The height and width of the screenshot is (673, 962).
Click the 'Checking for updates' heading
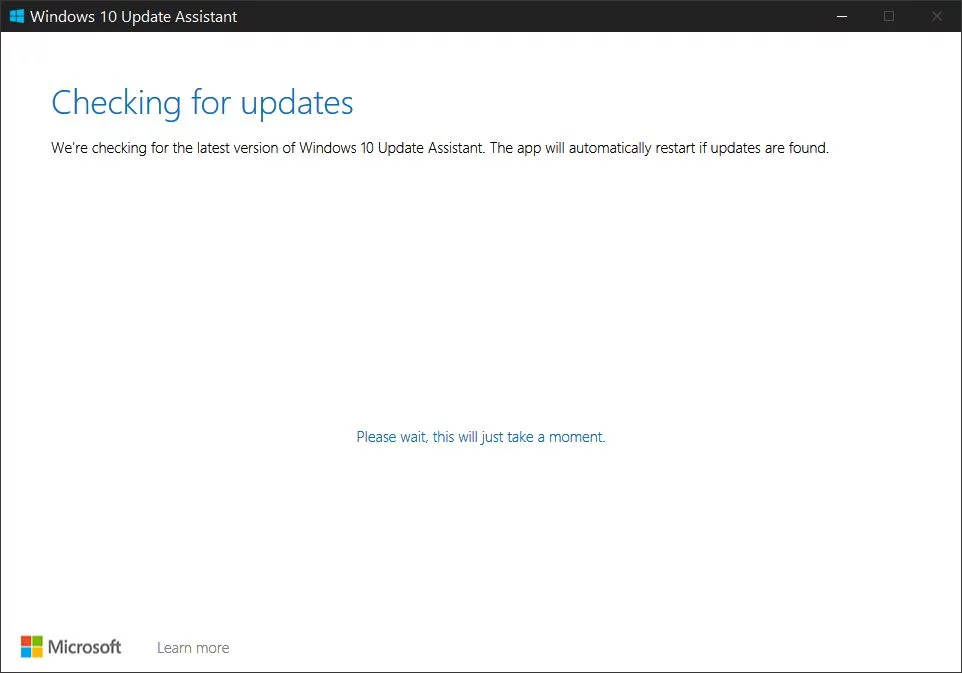pos(202,102)
